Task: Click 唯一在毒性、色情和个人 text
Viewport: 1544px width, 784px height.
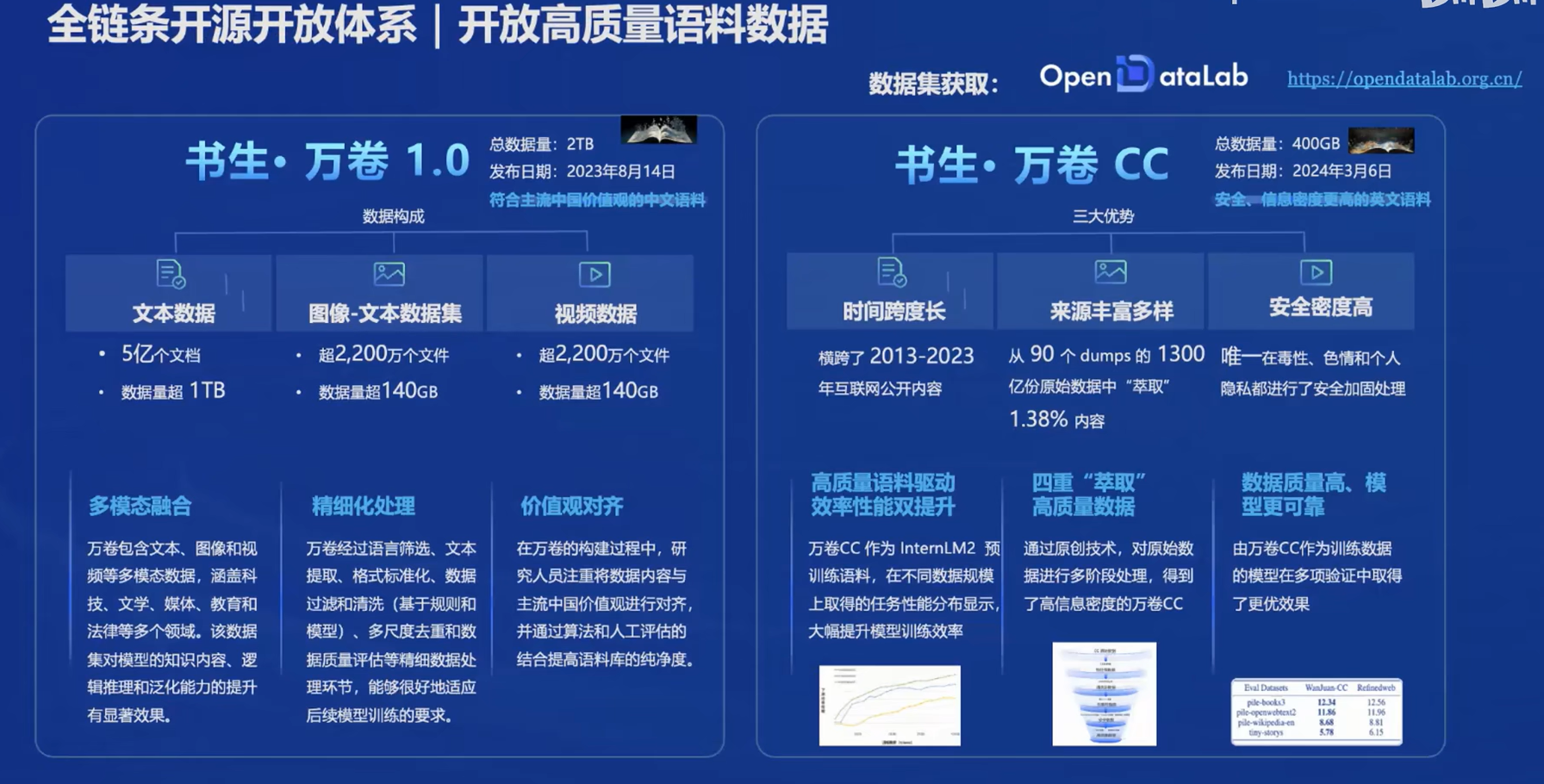Action: tap(1311, 358)
